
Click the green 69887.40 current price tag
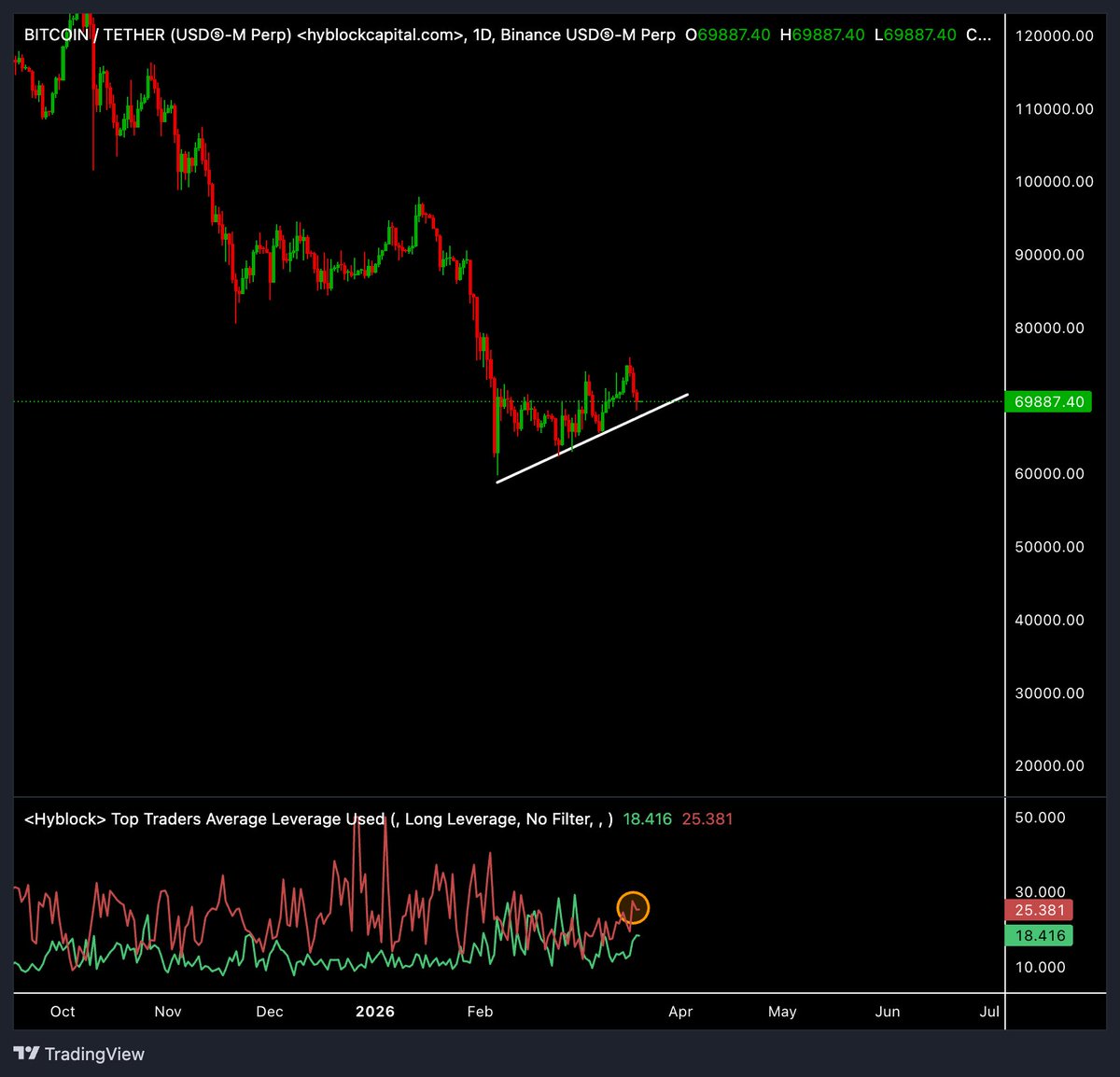[x=1049, y=402]
